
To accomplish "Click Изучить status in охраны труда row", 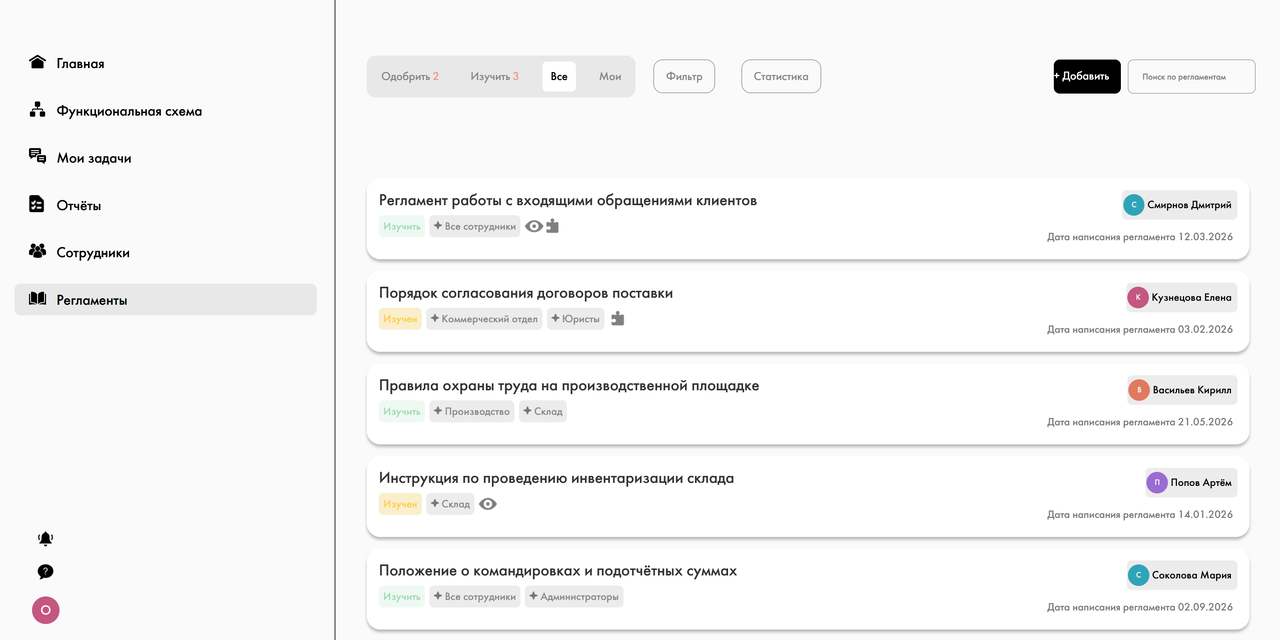I will 402,411.
